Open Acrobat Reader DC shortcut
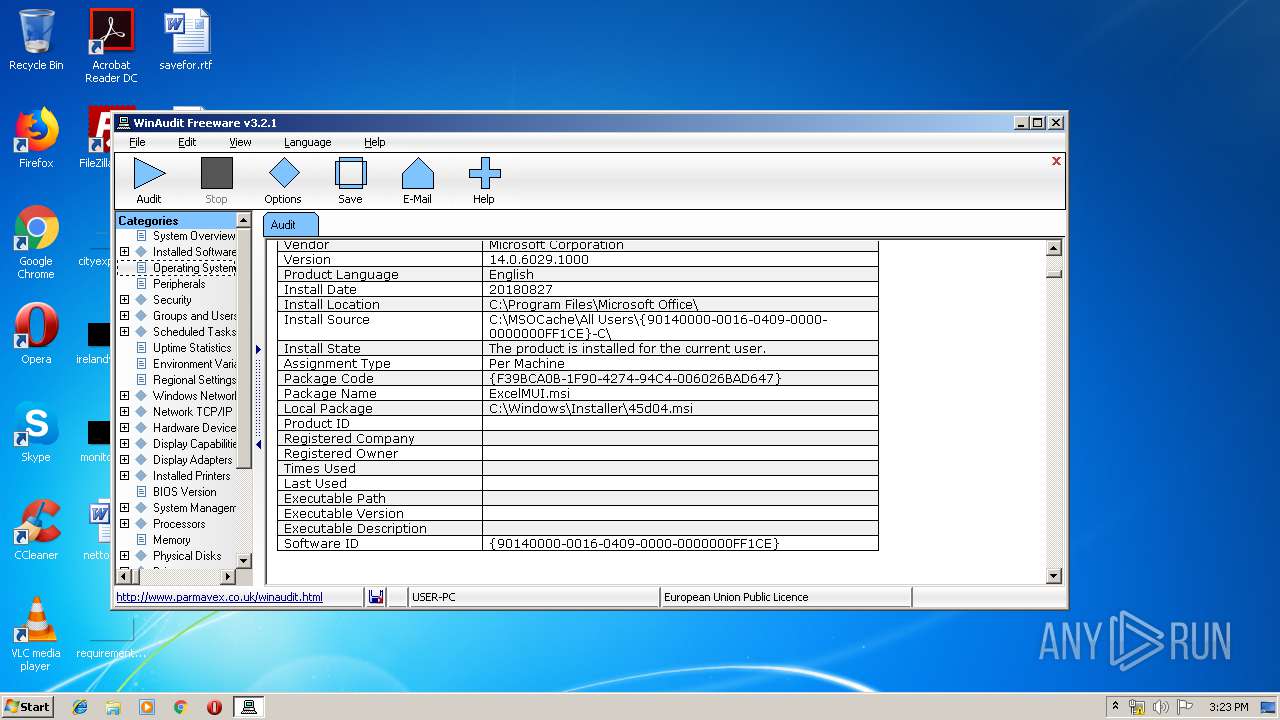This screenshot has height=720, width=1280. (111, 46)
